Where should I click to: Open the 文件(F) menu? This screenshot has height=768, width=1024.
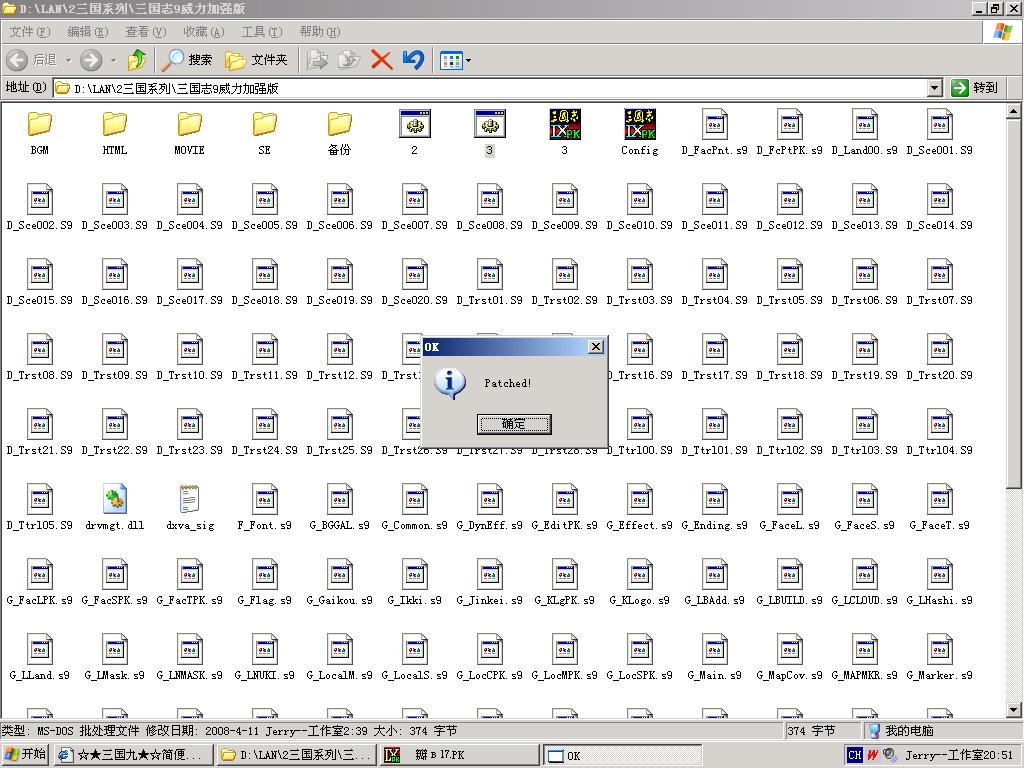point(29,32)
